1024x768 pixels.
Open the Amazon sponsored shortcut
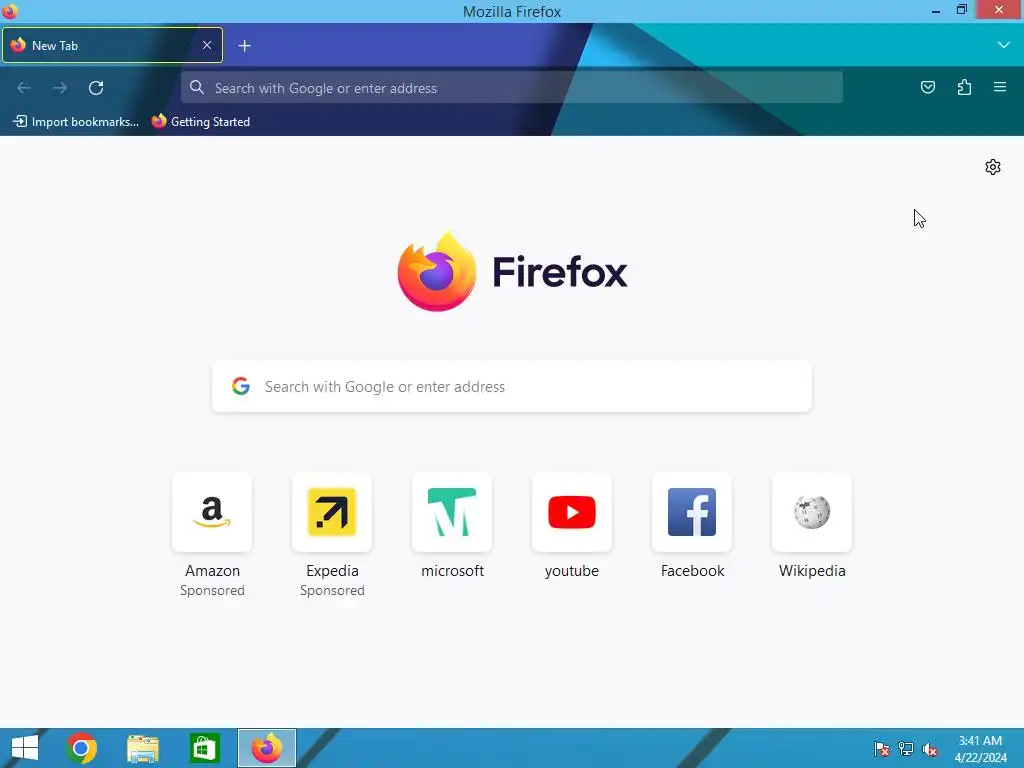tap(212, 512)
